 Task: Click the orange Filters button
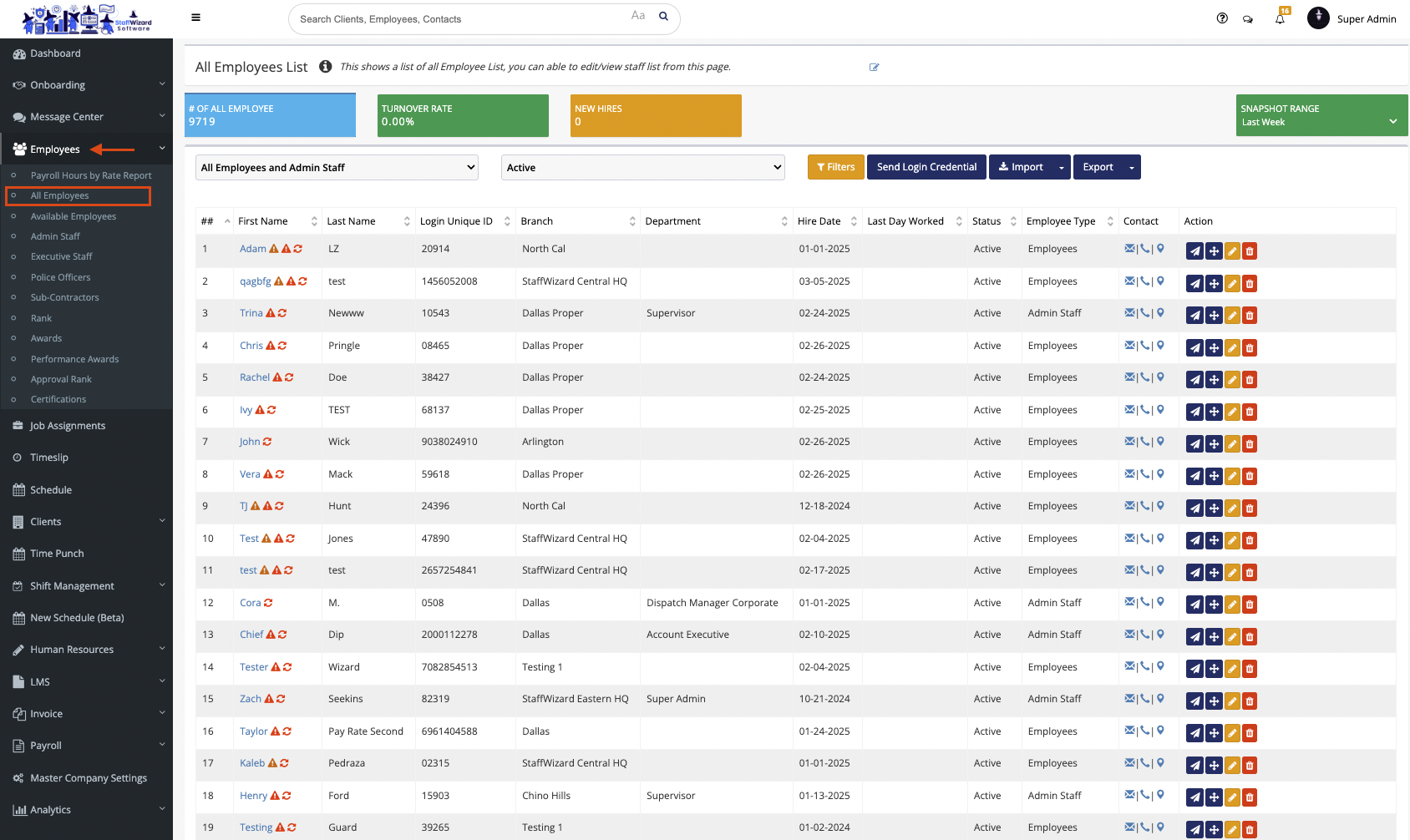(835, 167)
